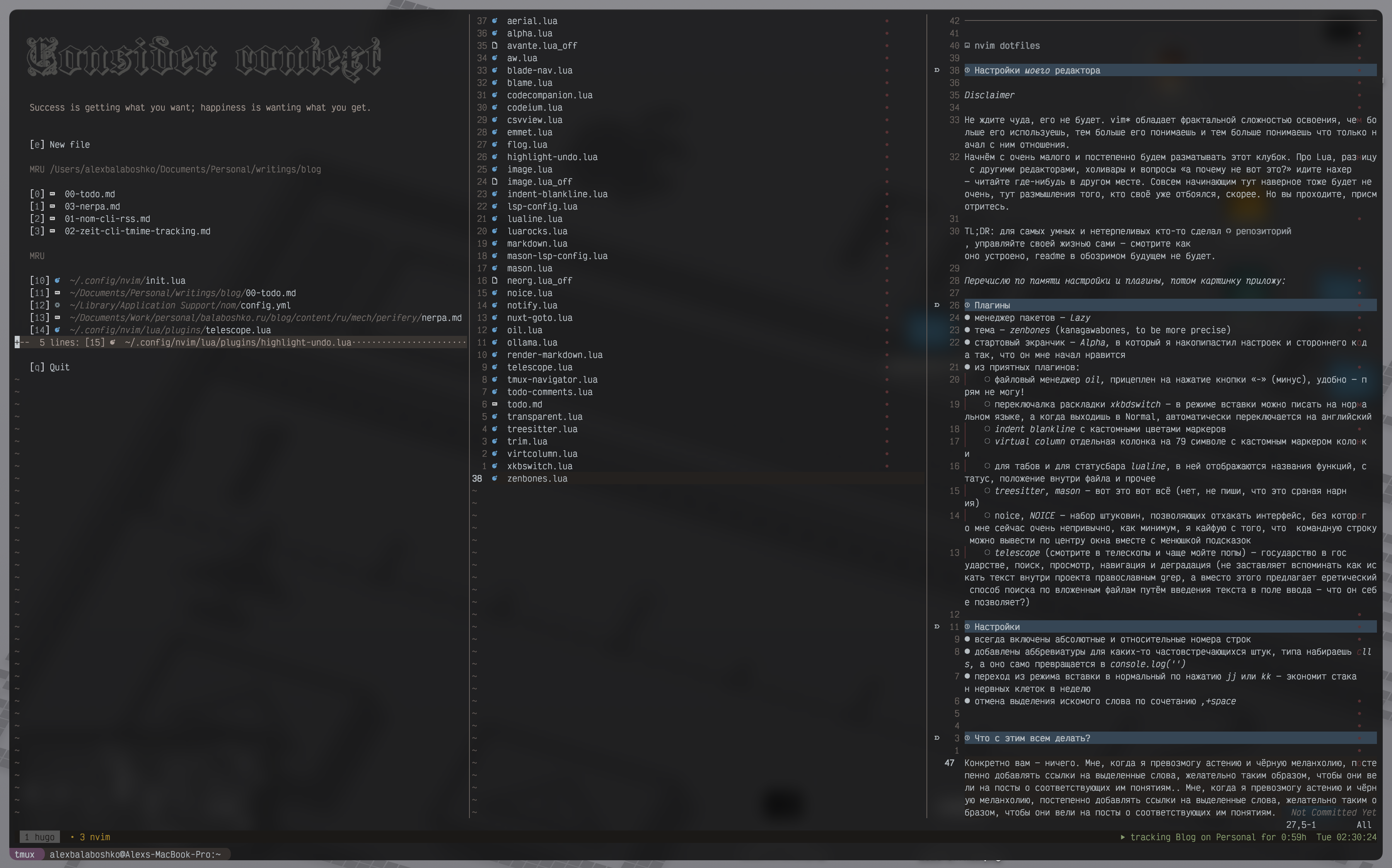
Task: Click the file icon next to avante.lua_off
Action: (495, 45)
